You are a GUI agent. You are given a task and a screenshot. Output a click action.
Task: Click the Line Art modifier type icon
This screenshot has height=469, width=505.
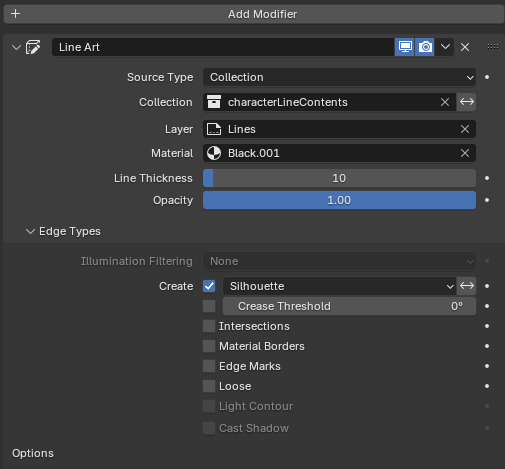(33, 47)
